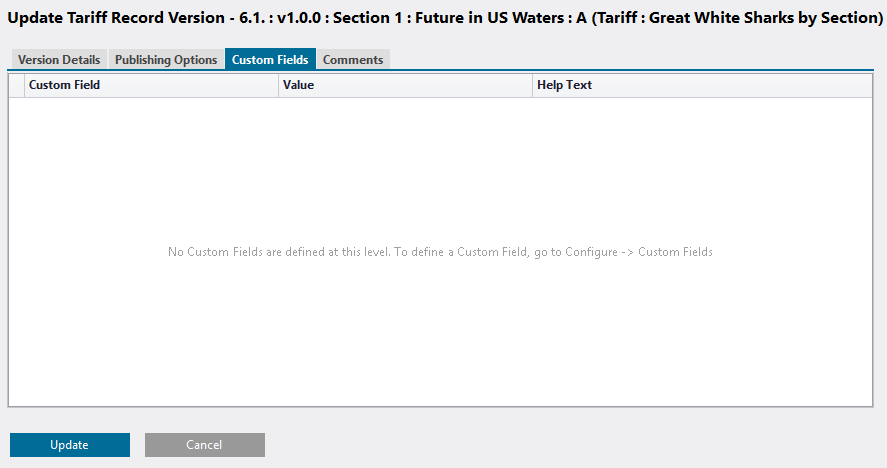Cancel the tariff record update
This screenshot has height=468, width=887.
tap(205, 445)
